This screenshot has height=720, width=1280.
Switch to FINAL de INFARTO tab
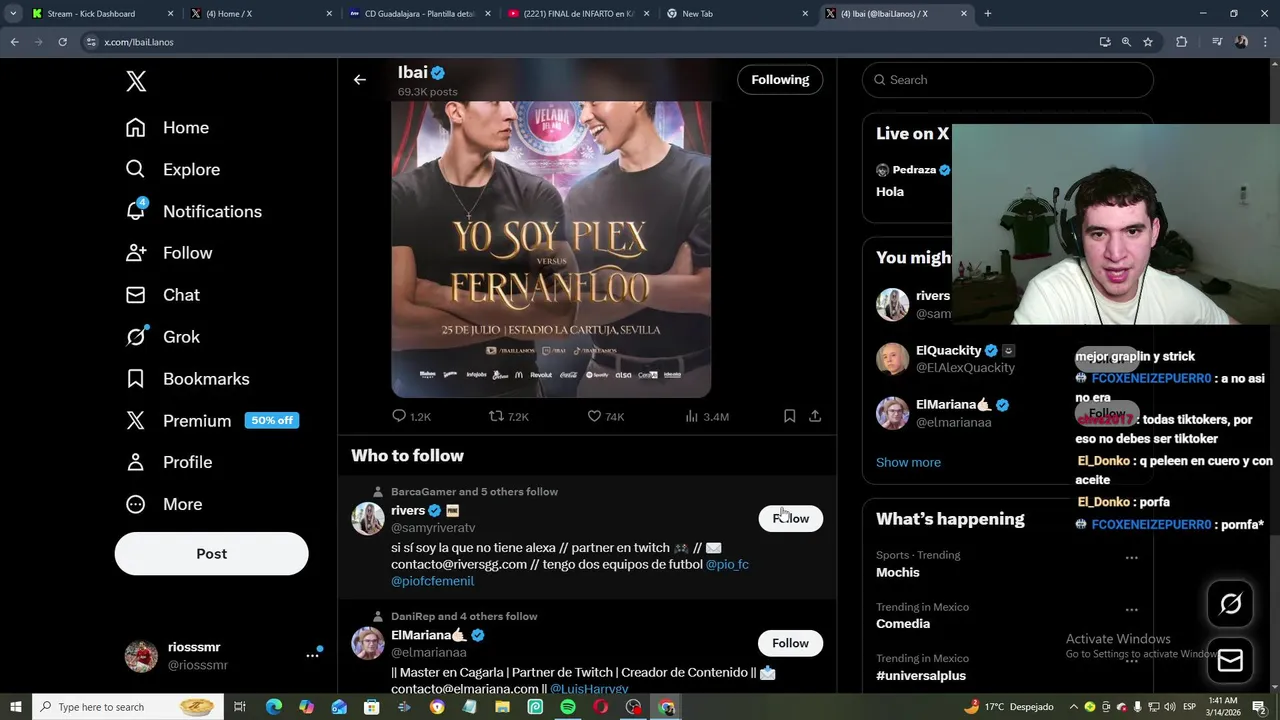[578, 14]
